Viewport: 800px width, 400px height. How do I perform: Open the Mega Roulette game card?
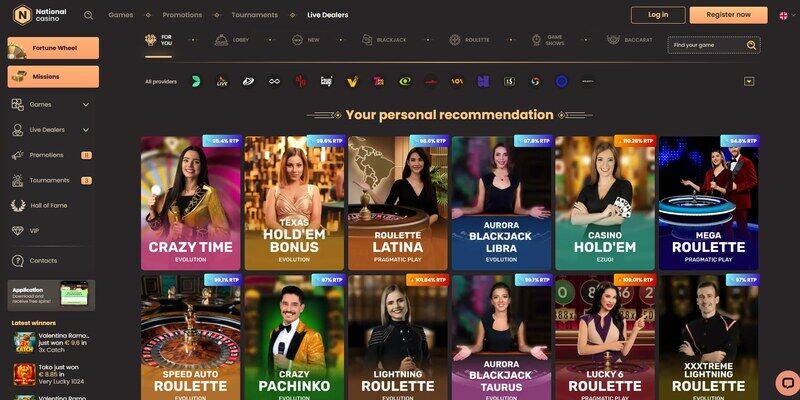pos(709,203)
